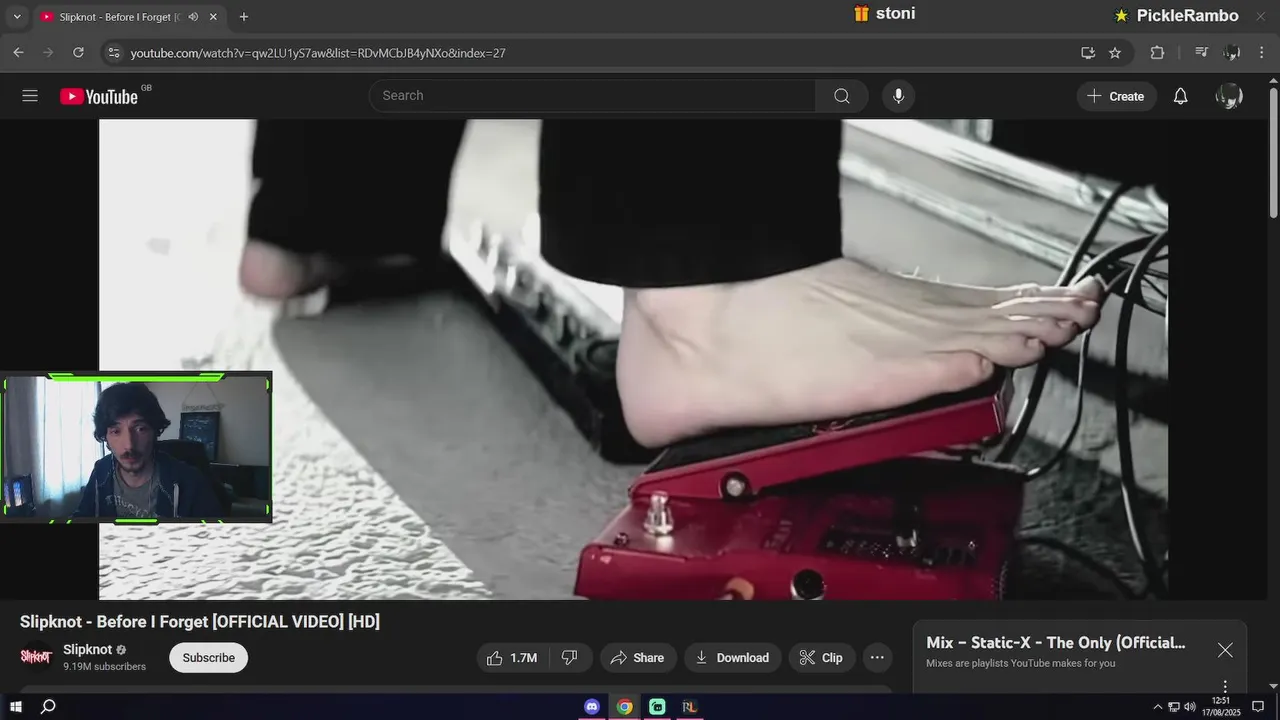The width and height of the screenshot is (1280, 720).
Task: Start voice search with microphone icon
Action: pos(898,96)
